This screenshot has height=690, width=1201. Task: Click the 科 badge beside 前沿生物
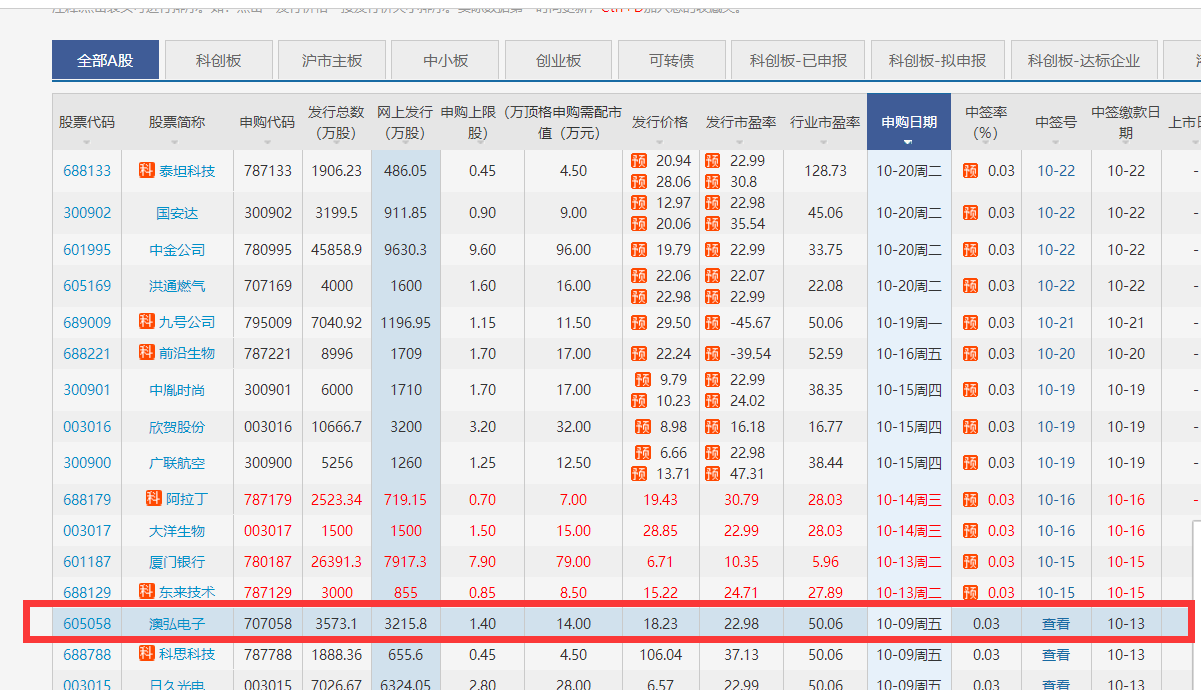[146, 353]
